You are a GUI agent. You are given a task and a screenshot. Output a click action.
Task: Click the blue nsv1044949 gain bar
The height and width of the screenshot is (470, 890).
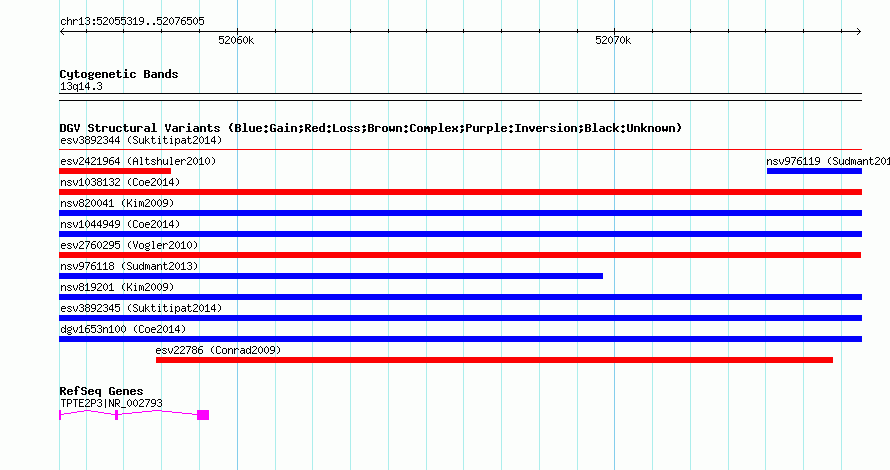460,234
